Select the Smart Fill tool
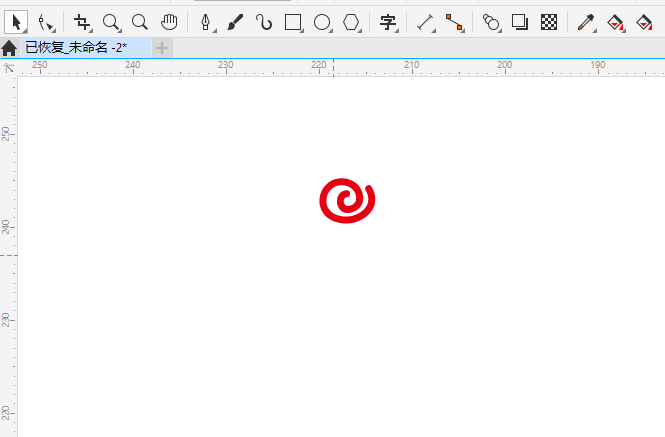665x437 pixels. pyautogui.click(x=644, y=22)
